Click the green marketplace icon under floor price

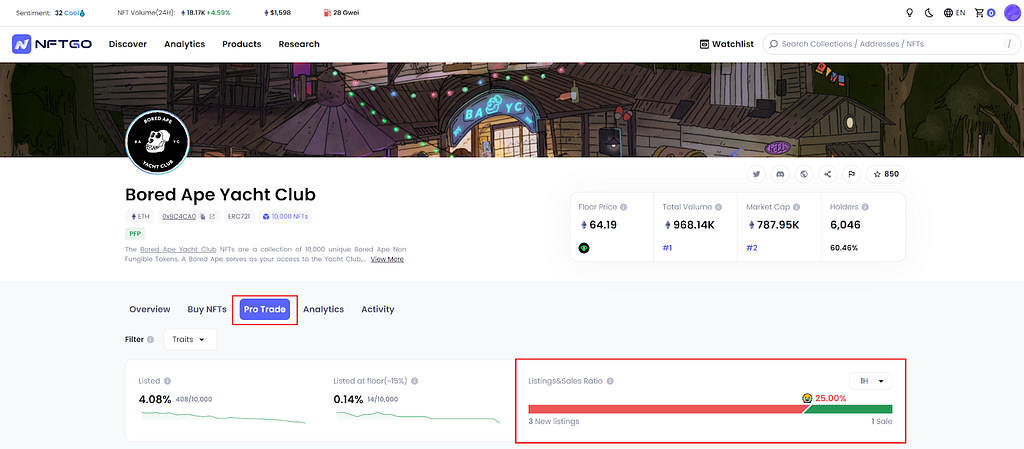point(584,248)
